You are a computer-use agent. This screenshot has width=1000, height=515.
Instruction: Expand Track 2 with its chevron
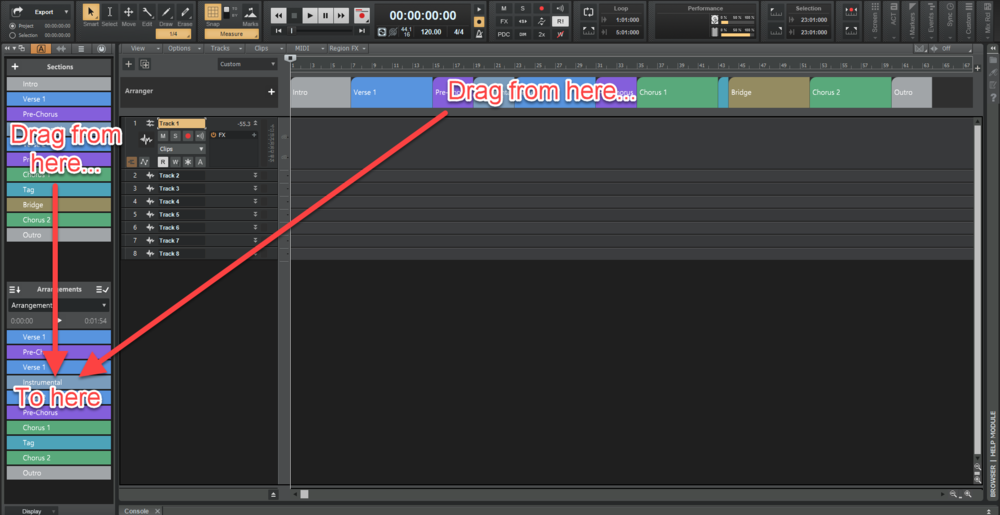(x=255, y=175)
